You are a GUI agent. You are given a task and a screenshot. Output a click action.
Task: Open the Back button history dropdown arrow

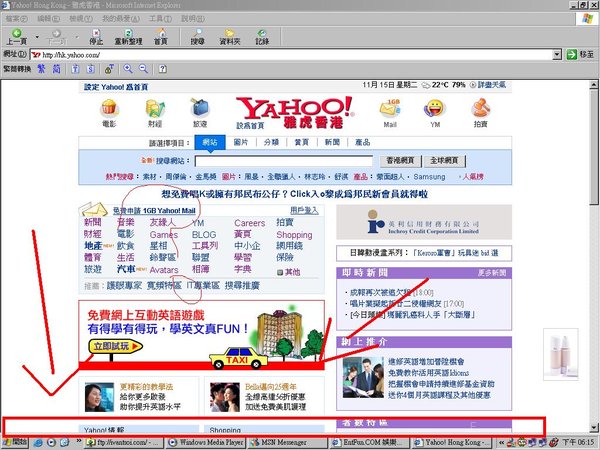tap(37, 37)
